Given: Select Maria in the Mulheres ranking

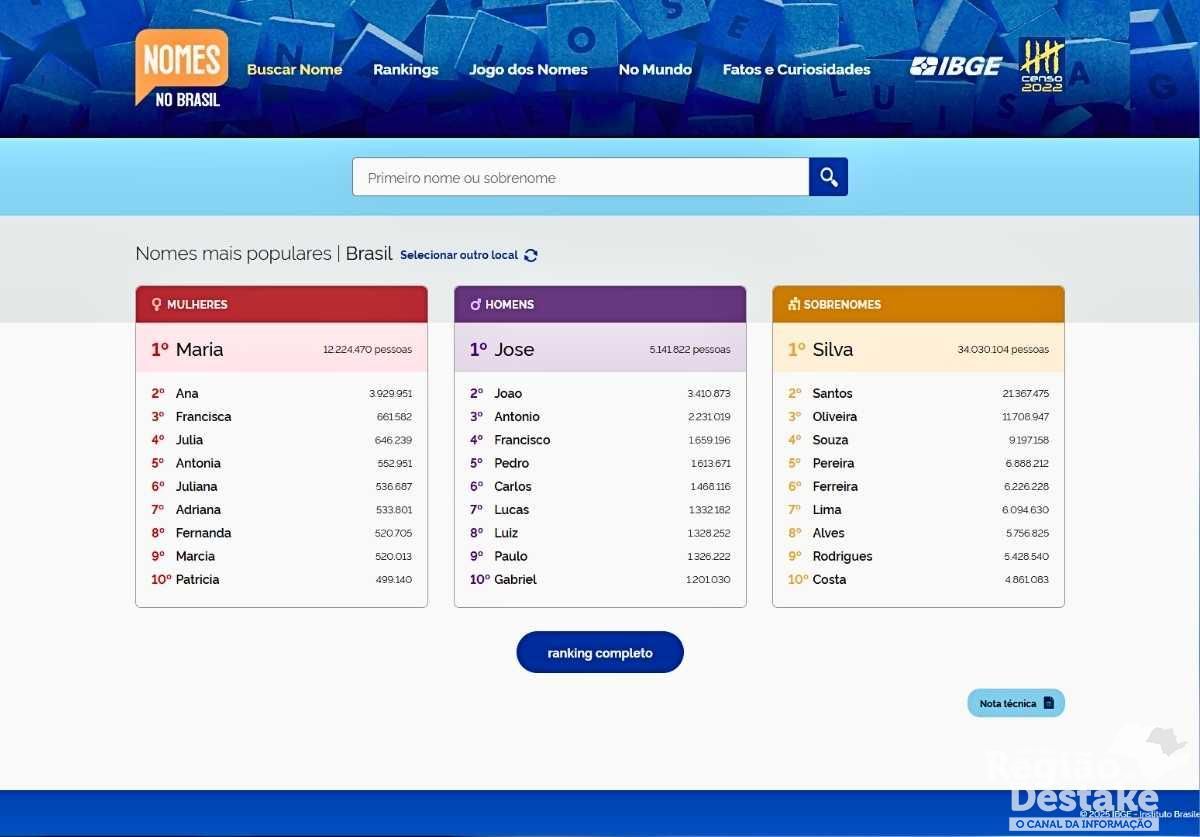Looking at the screenshot, I should click(199, 349).
